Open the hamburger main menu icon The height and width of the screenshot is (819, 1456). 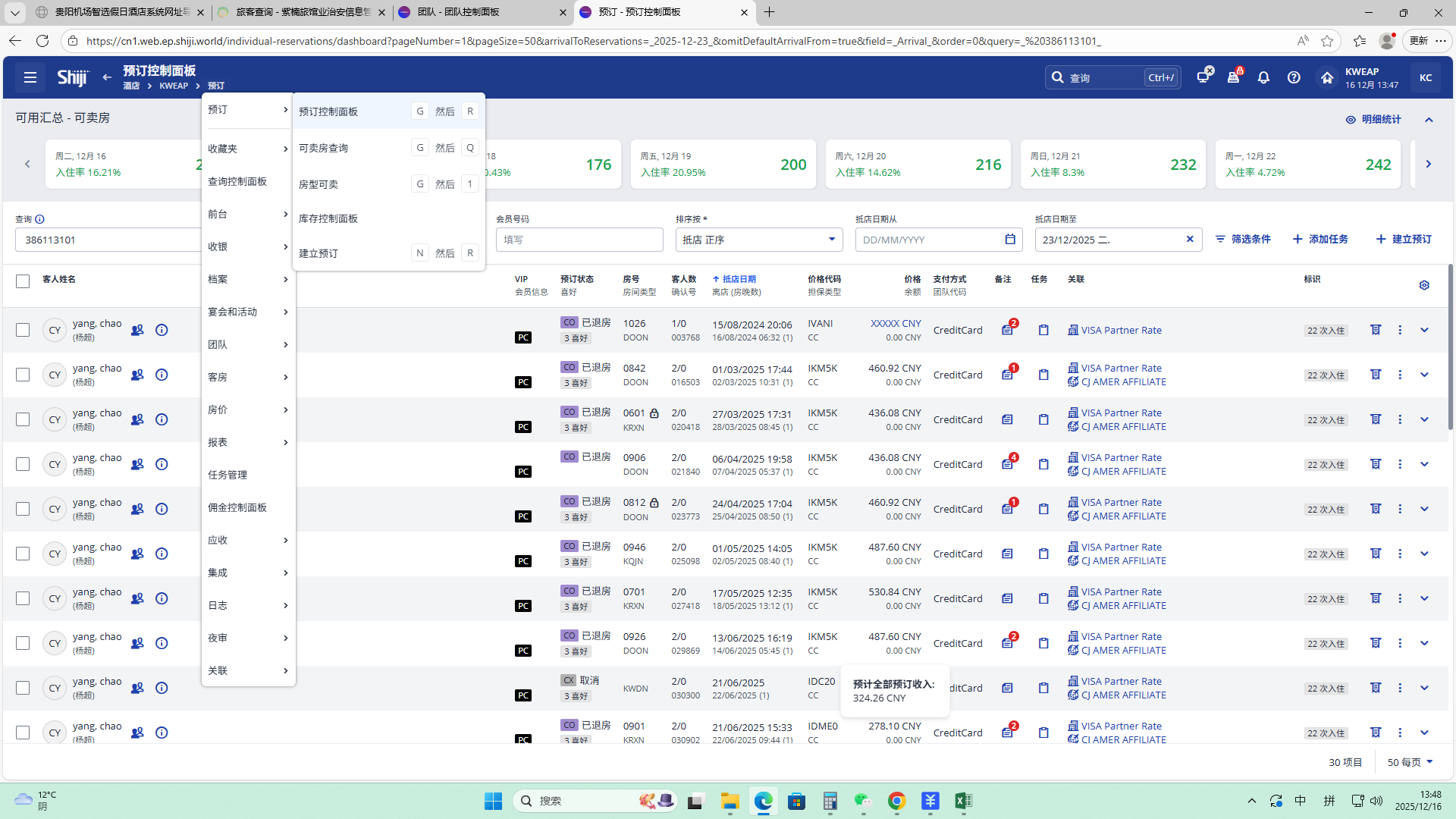coord(30,77)
